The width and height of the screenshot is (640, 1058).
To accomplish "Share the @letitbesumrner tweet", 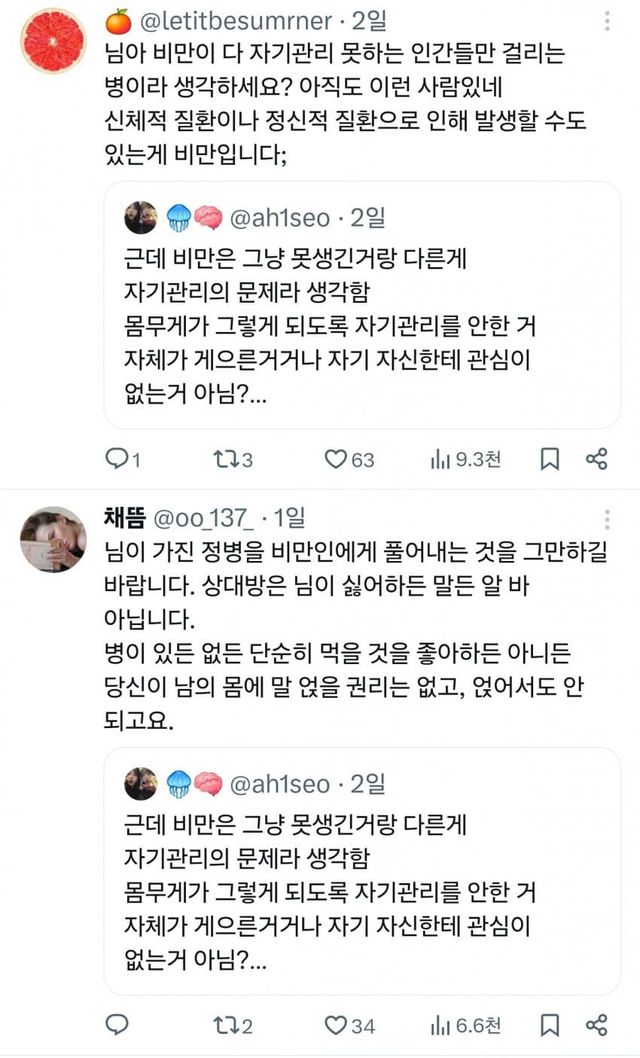I will coord(597,459).
